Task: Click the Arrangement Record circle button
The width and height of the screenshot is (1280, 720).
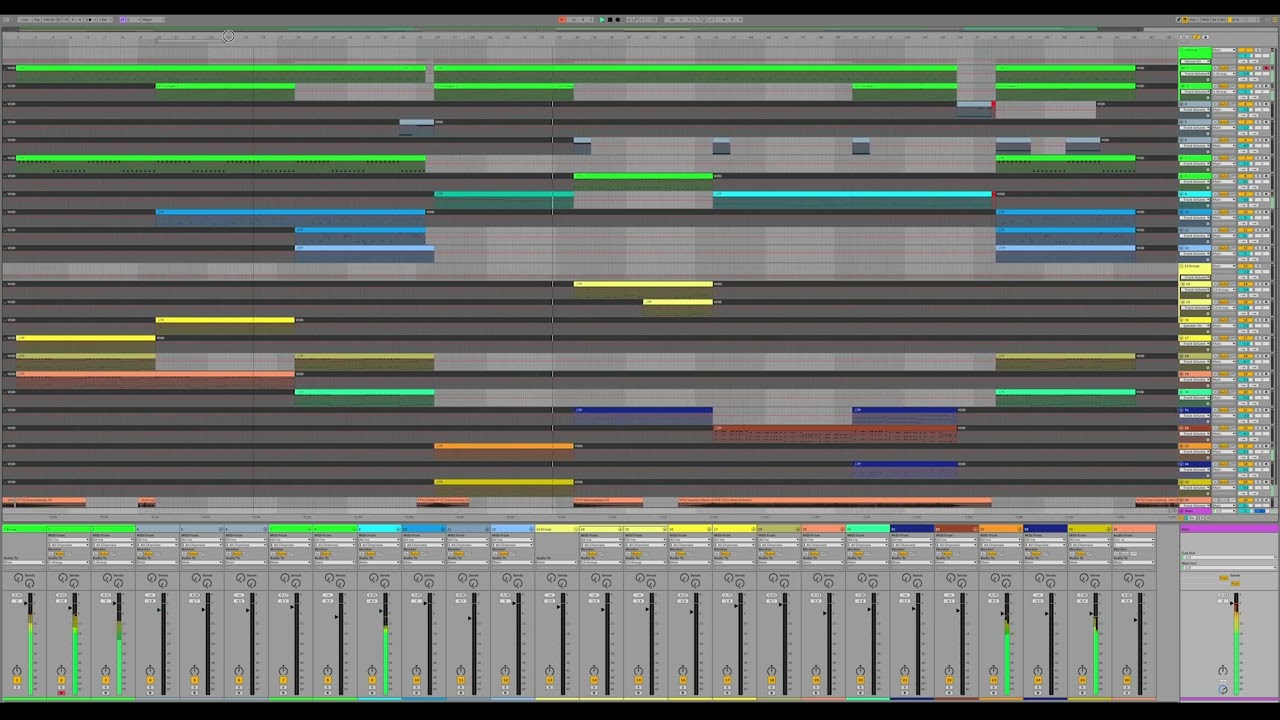Action: click(618, 20)
